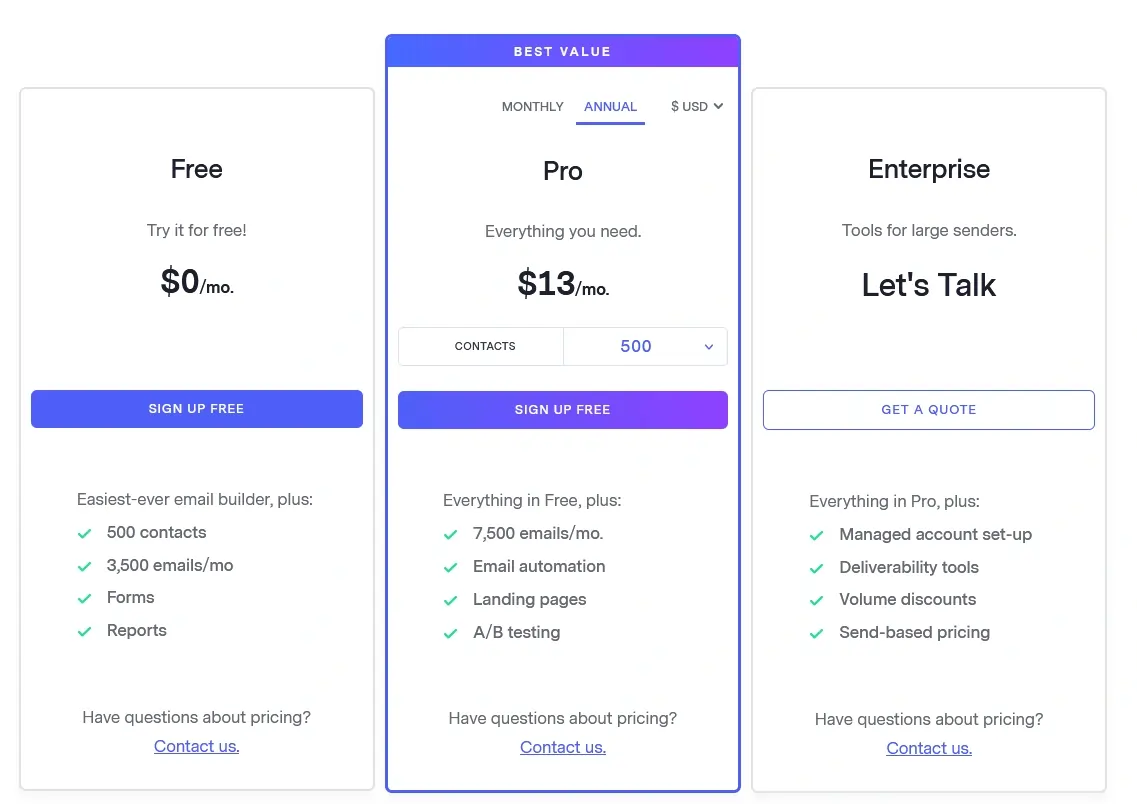The height and width of the screenshot is (804, 1137).
Task: Open the 500 contacts dropdown arrow
Action: (x=709, y=346)
